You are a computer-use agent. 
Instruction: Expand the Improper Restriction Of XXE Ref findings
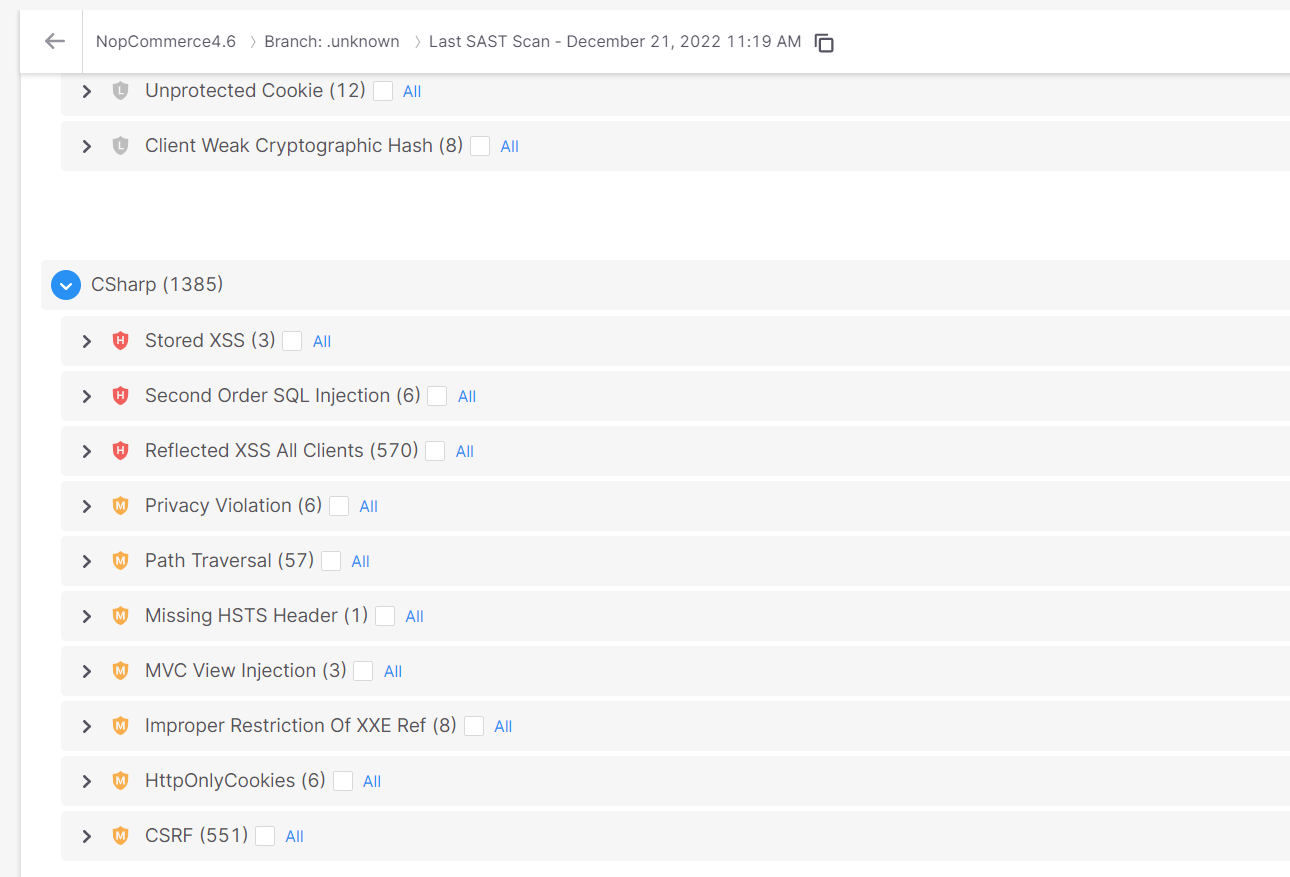point(86,726)
